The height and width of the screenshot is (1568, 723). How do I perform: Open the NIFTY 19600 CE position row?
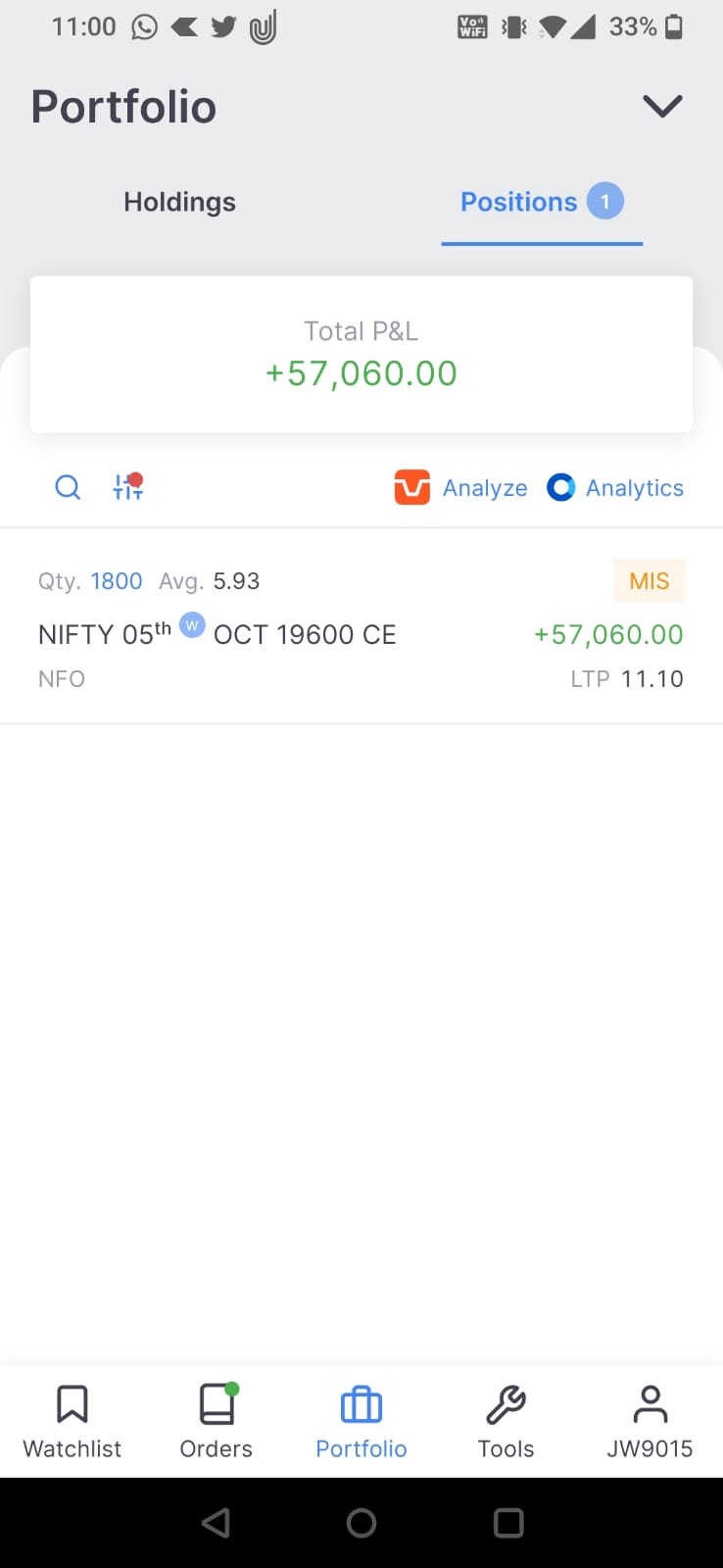pos(361,627)
